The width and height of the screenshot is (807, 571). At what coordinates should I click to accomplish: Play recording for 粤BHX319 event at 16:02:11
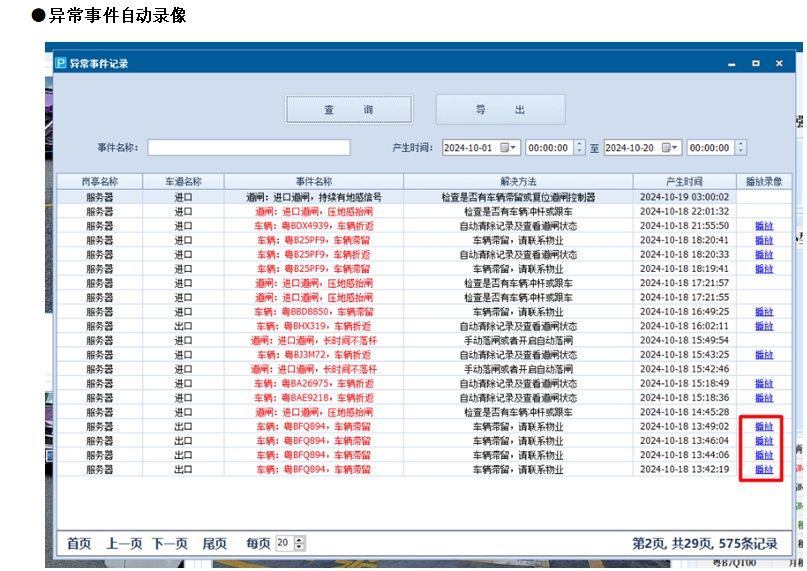[764, 327]
